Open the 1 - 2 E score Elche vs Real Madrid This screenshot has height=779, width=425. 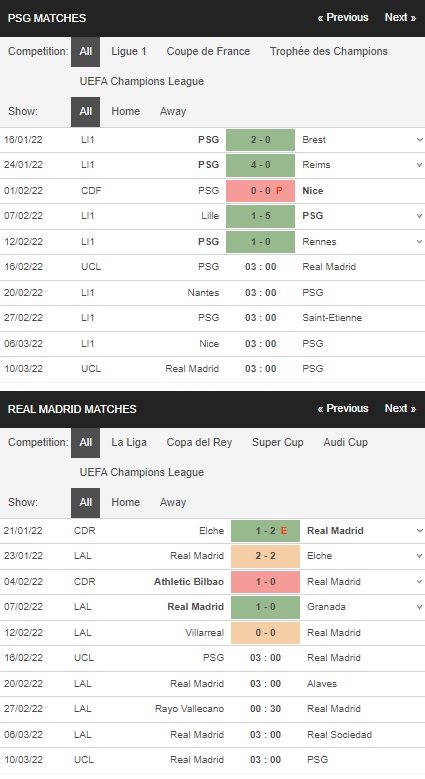coord(265,531)
